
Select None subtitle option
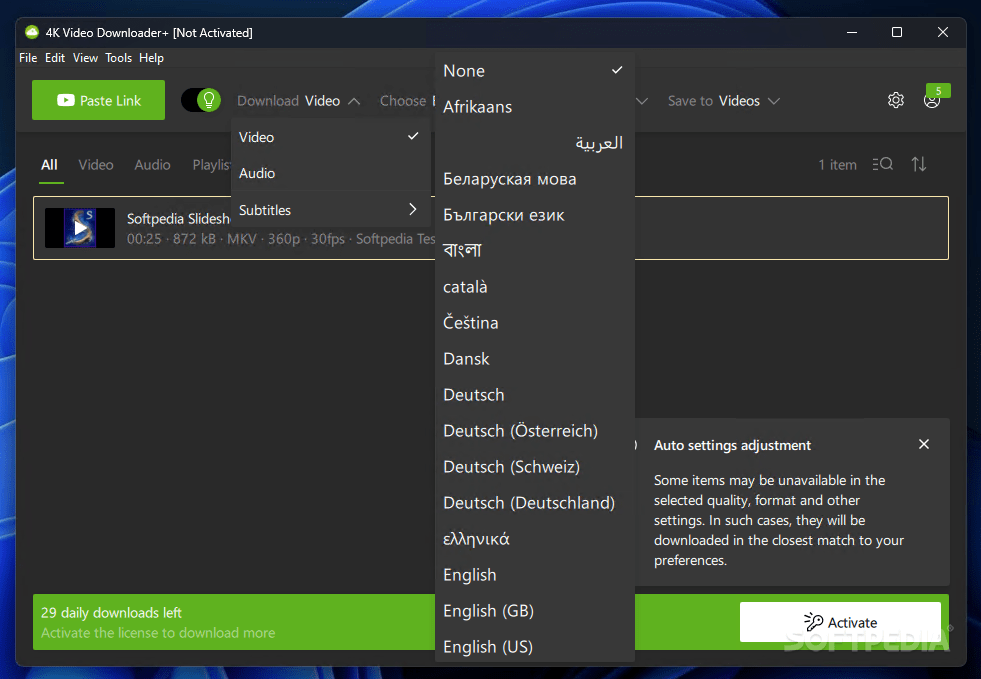[534, 71]
